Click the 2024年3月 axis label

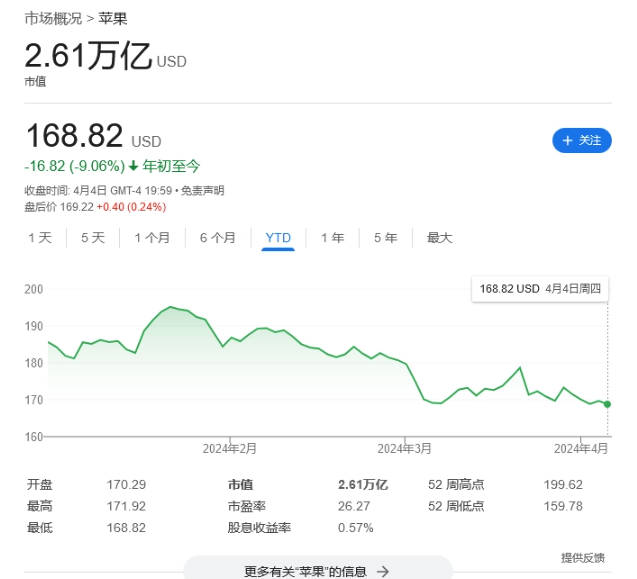(x=404, y=449)
